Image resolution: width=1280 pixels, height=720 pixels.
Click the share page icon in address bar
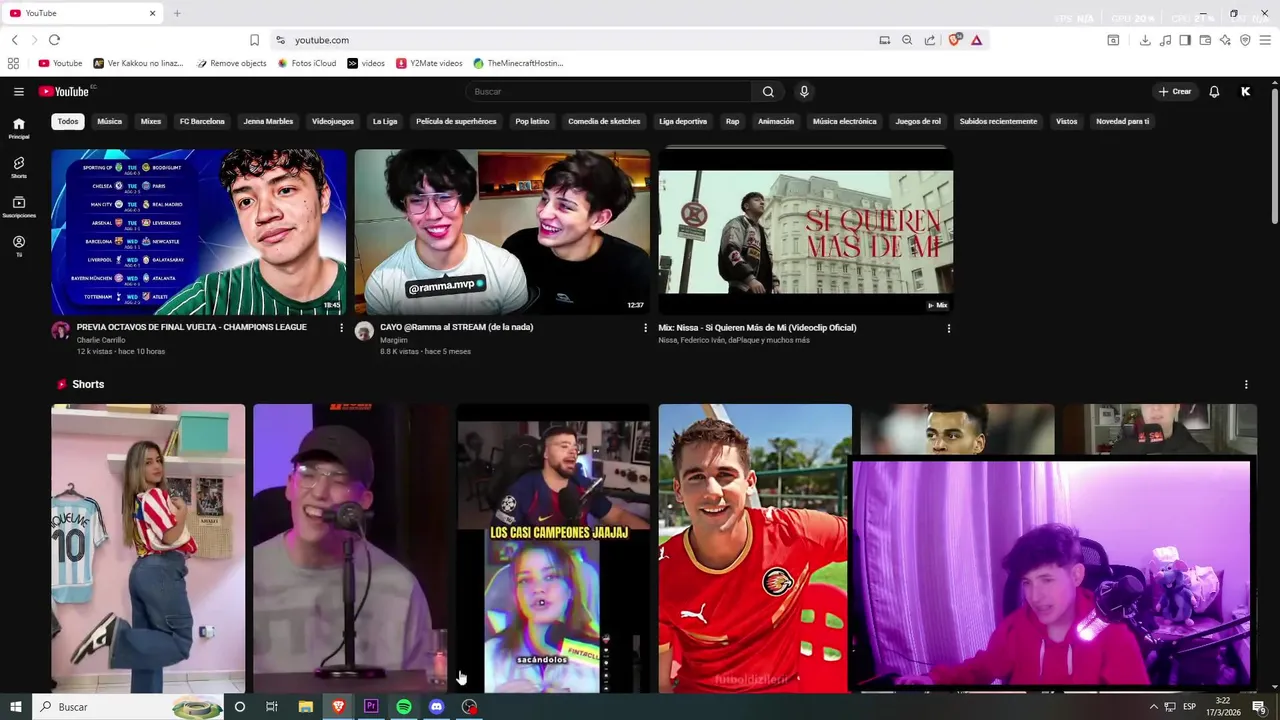coord(930,40)
